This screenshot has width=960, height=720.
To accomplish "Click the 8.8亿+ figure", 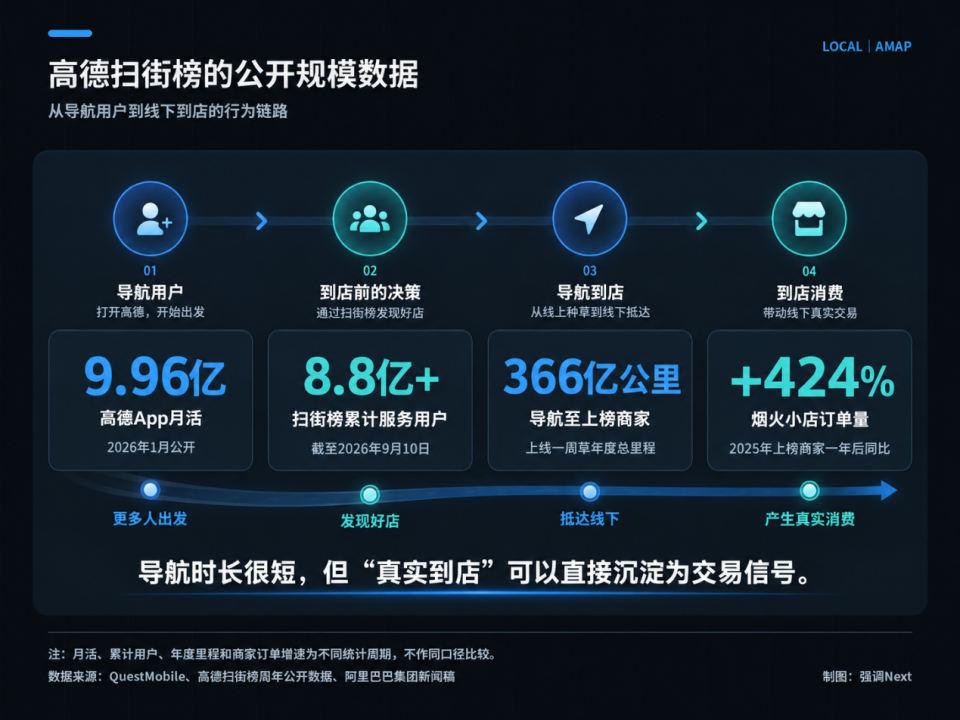I will [x=372, y=377].
